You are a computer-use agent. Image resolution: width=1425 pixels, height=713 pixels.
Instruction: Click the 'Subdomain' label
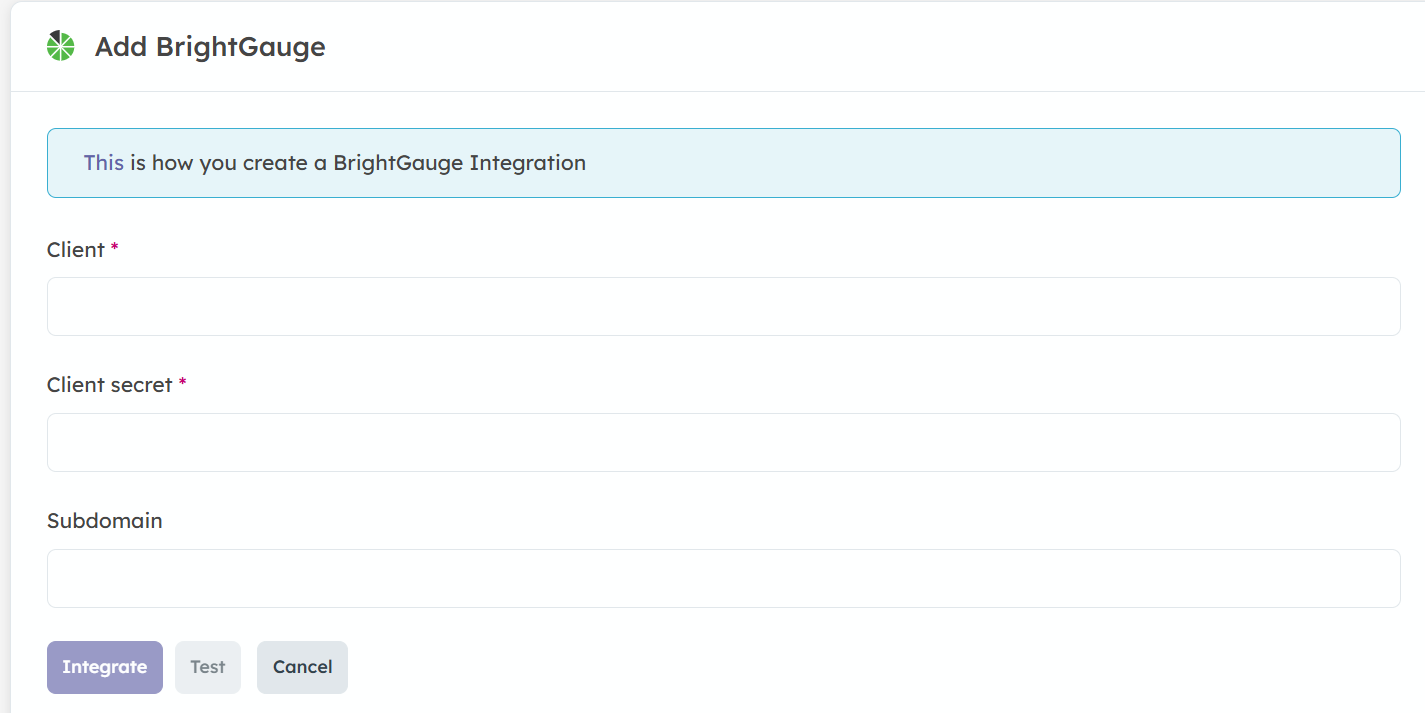(105, 521)
